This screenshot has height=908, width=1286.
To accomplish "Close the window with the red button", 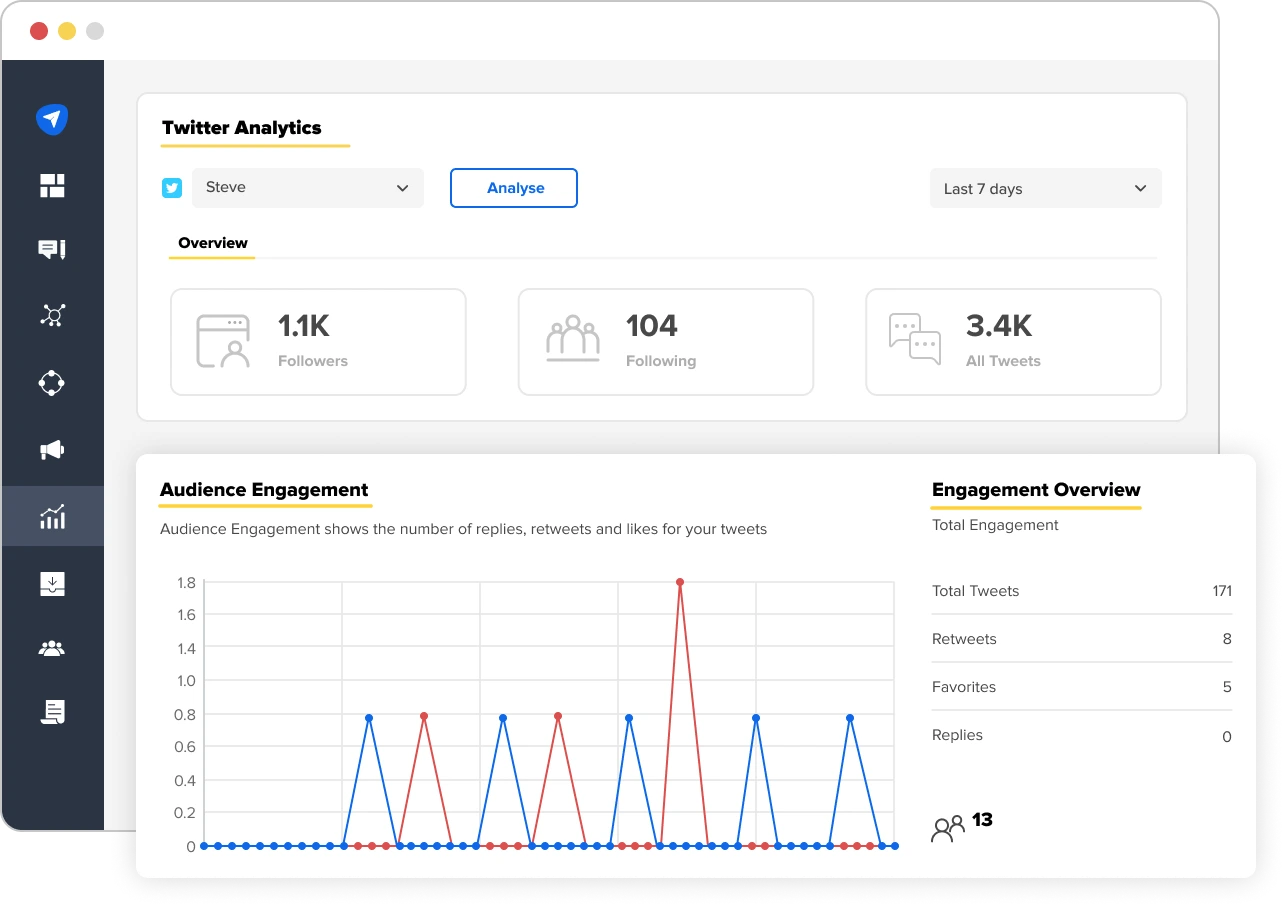I will (x=39, y=31).
